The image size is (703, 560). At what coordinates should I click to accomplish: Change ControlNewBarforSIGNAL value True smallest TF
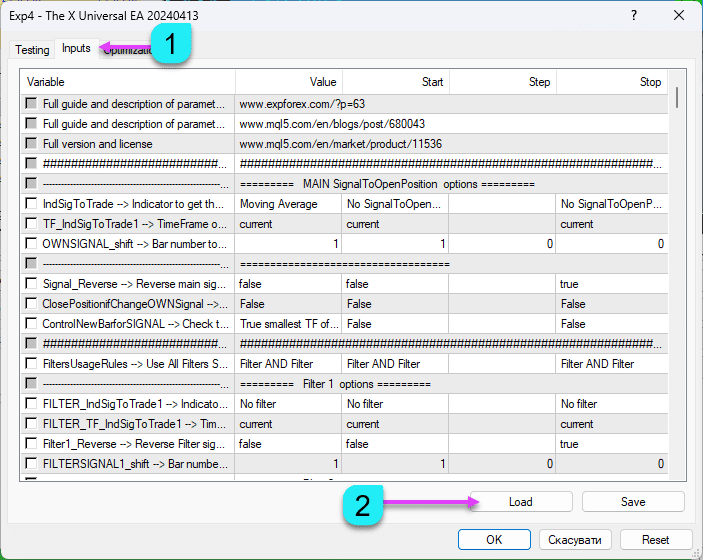288,324
